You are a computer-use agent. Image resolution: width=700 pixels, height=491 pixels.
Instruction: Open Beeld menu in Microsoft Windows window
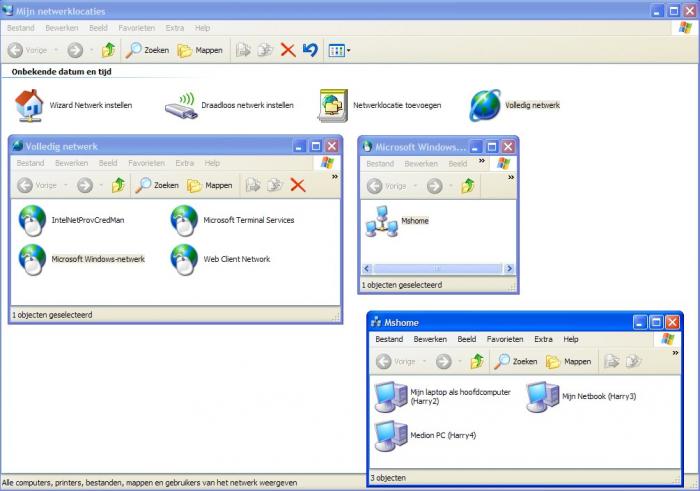[x=458, y=163]
